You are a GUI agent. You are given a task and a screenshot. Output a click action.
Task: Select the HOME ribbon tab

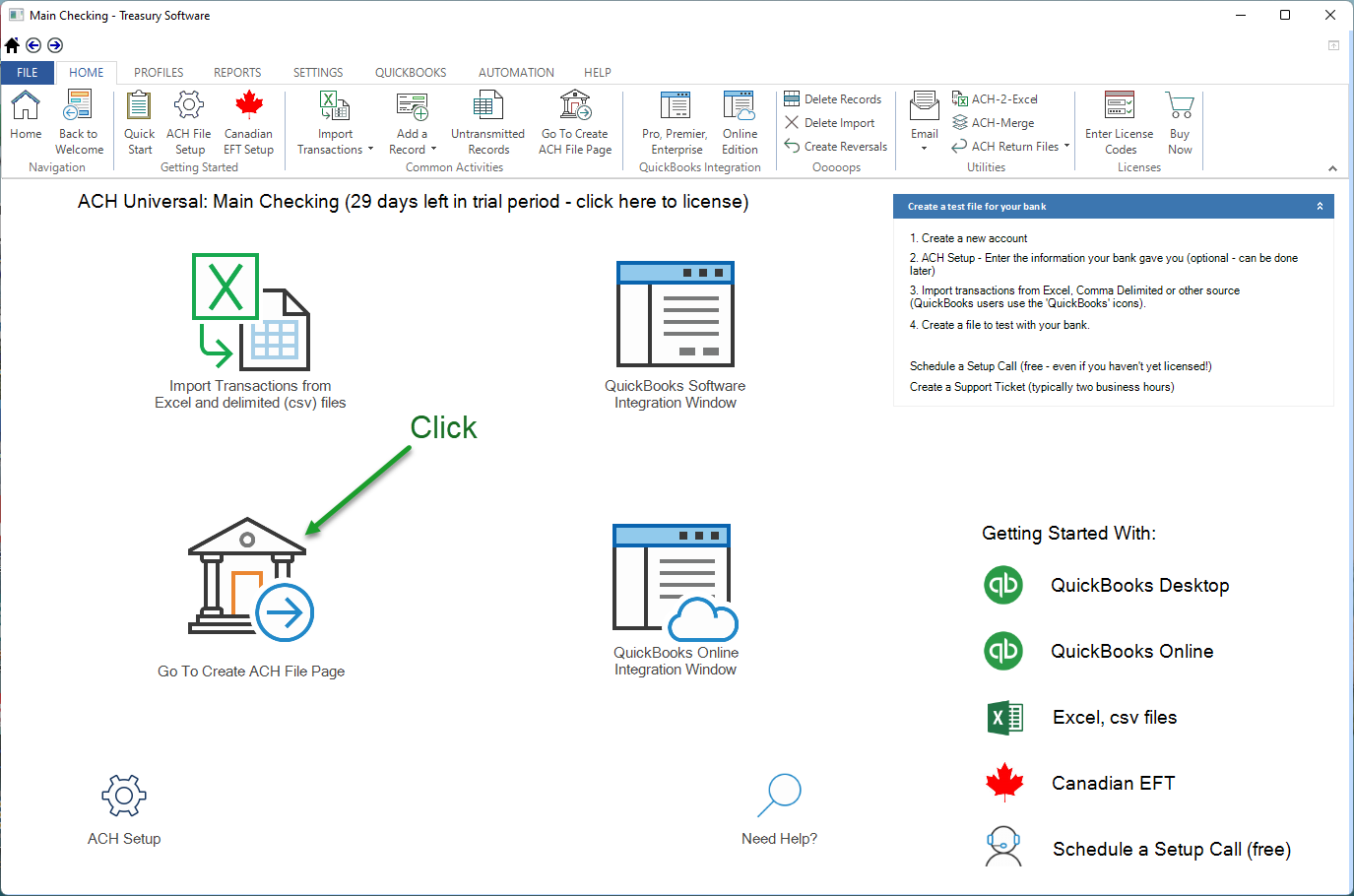click(87, 73)
